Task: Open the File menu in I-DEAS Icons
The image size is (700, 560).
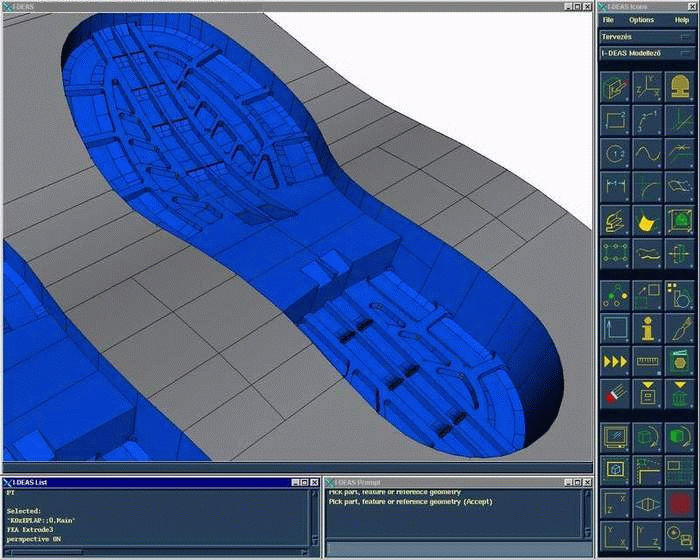Action: pyautogui.click(x=608, y=20)
